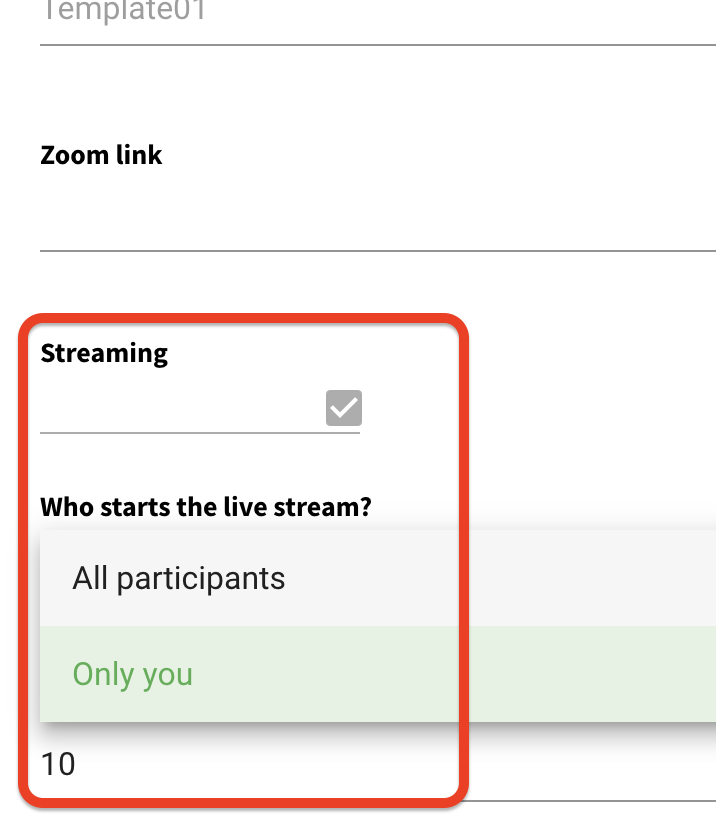Pick the "All participants" menu entry

point(179,578)
